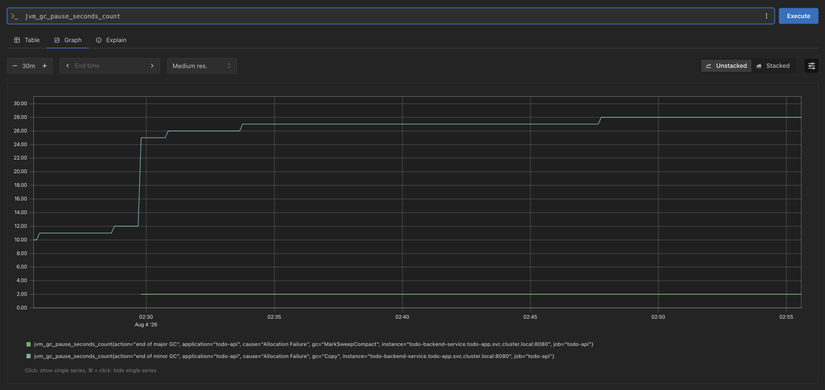Switch to the Explain tab
Viewport: 825px width, 390px height.
[x=111, y=40]
